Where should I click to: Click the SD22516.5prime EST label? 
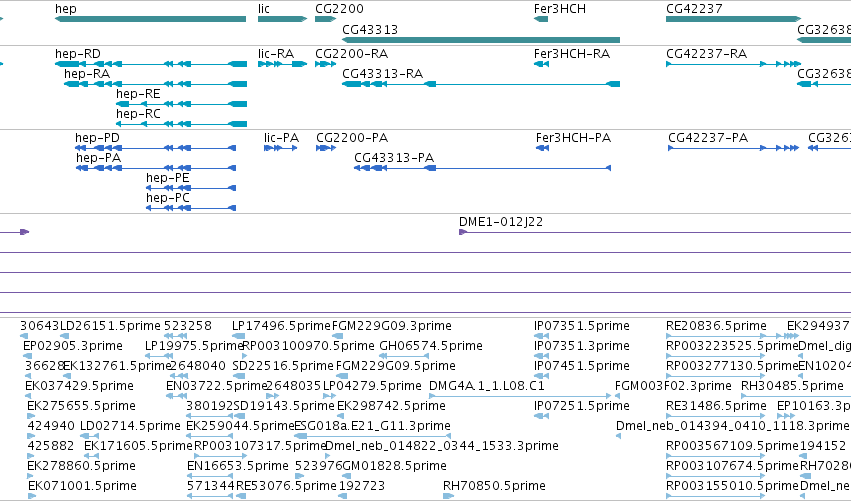pyautogui.click(x=283, y=366)
